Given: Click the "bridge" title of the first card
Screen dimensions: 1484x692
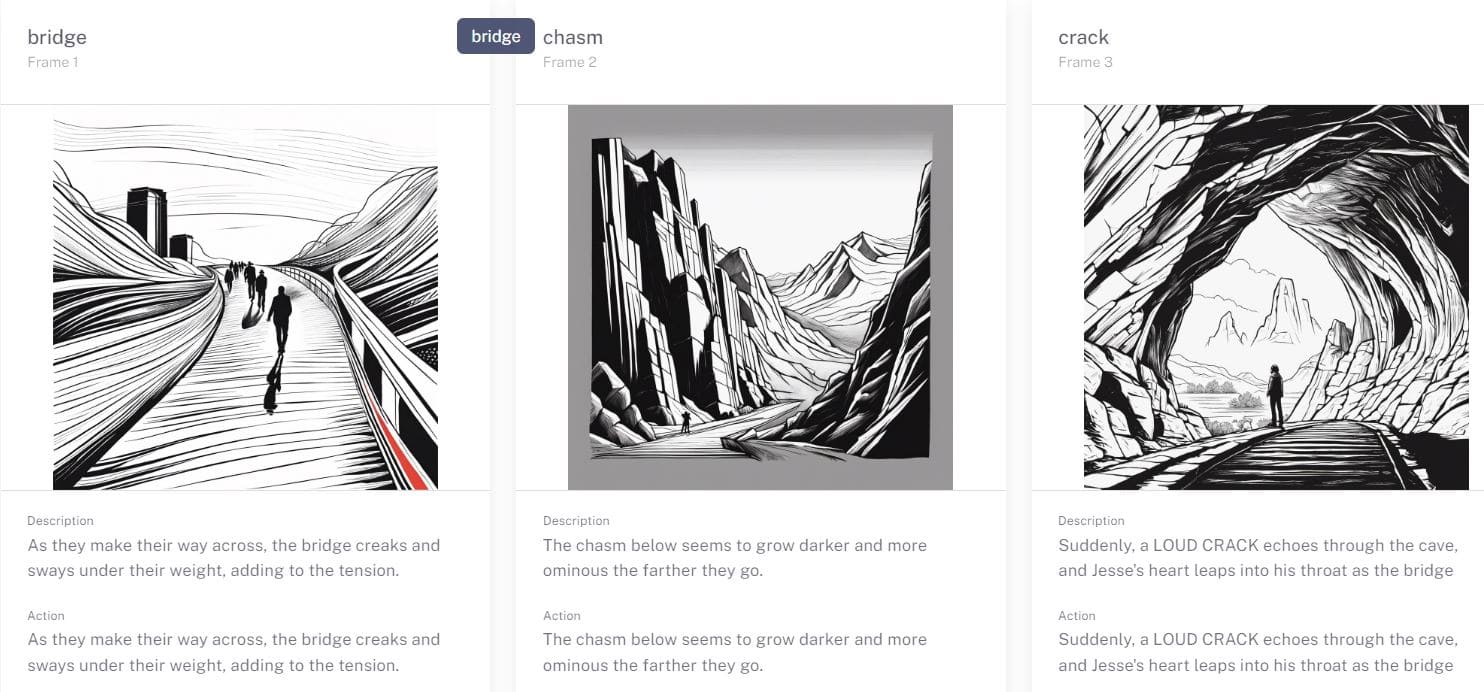Looking at the screenshot, I should click(57, 37).
